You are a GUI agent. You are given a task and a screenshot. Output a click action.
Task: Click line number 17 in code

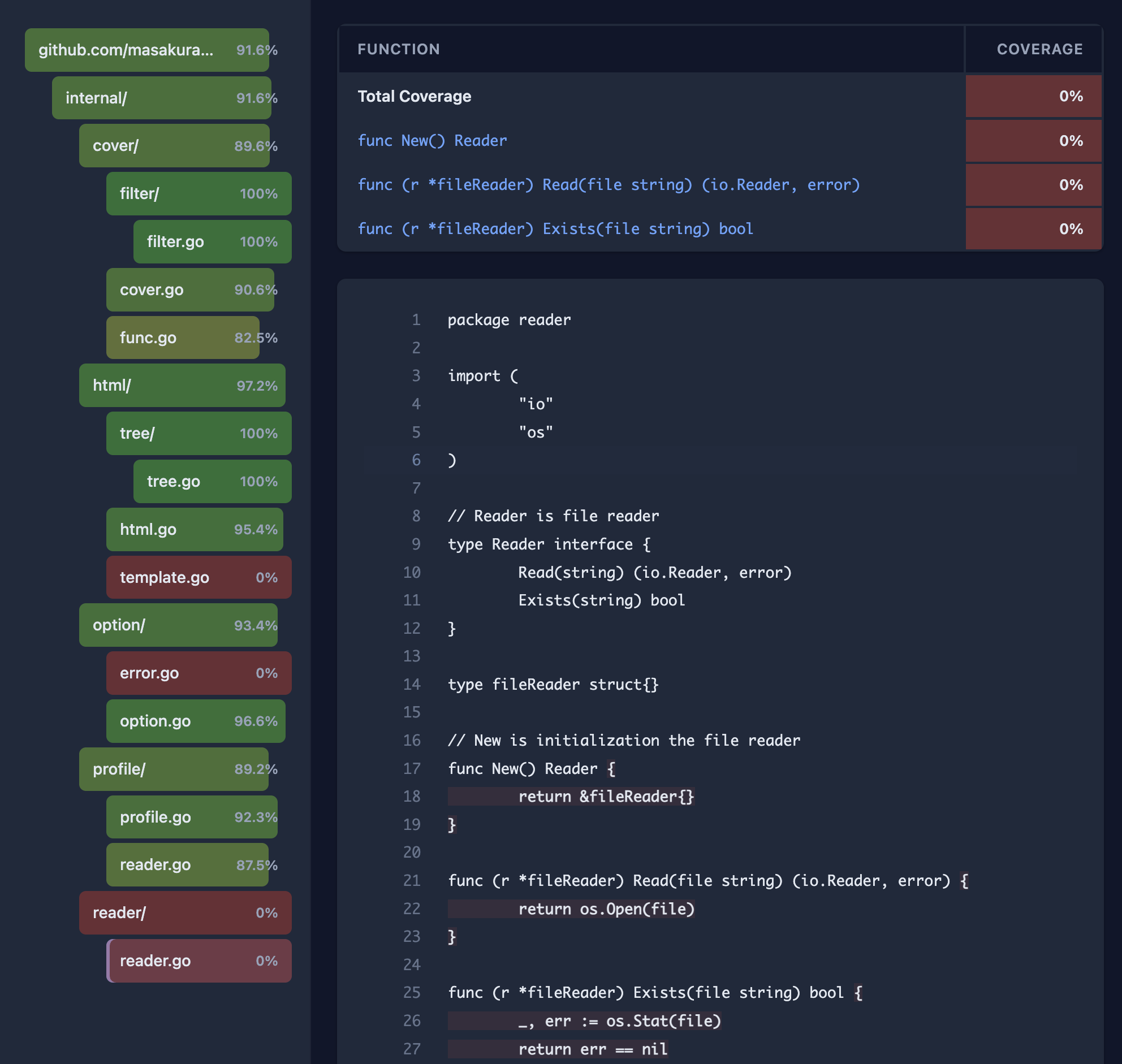412,768
